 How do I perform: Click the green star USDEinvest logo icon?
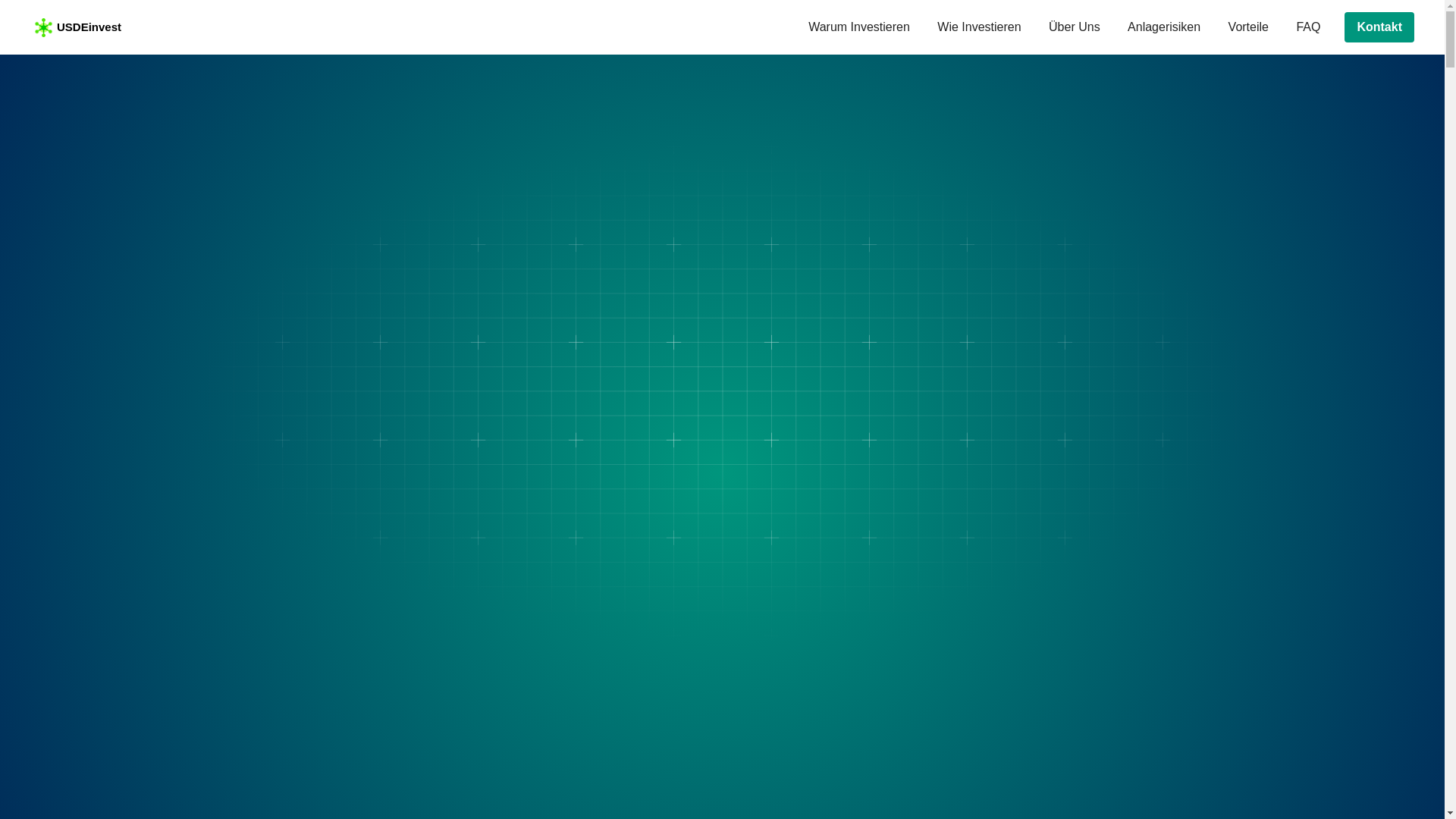point(43,27)
